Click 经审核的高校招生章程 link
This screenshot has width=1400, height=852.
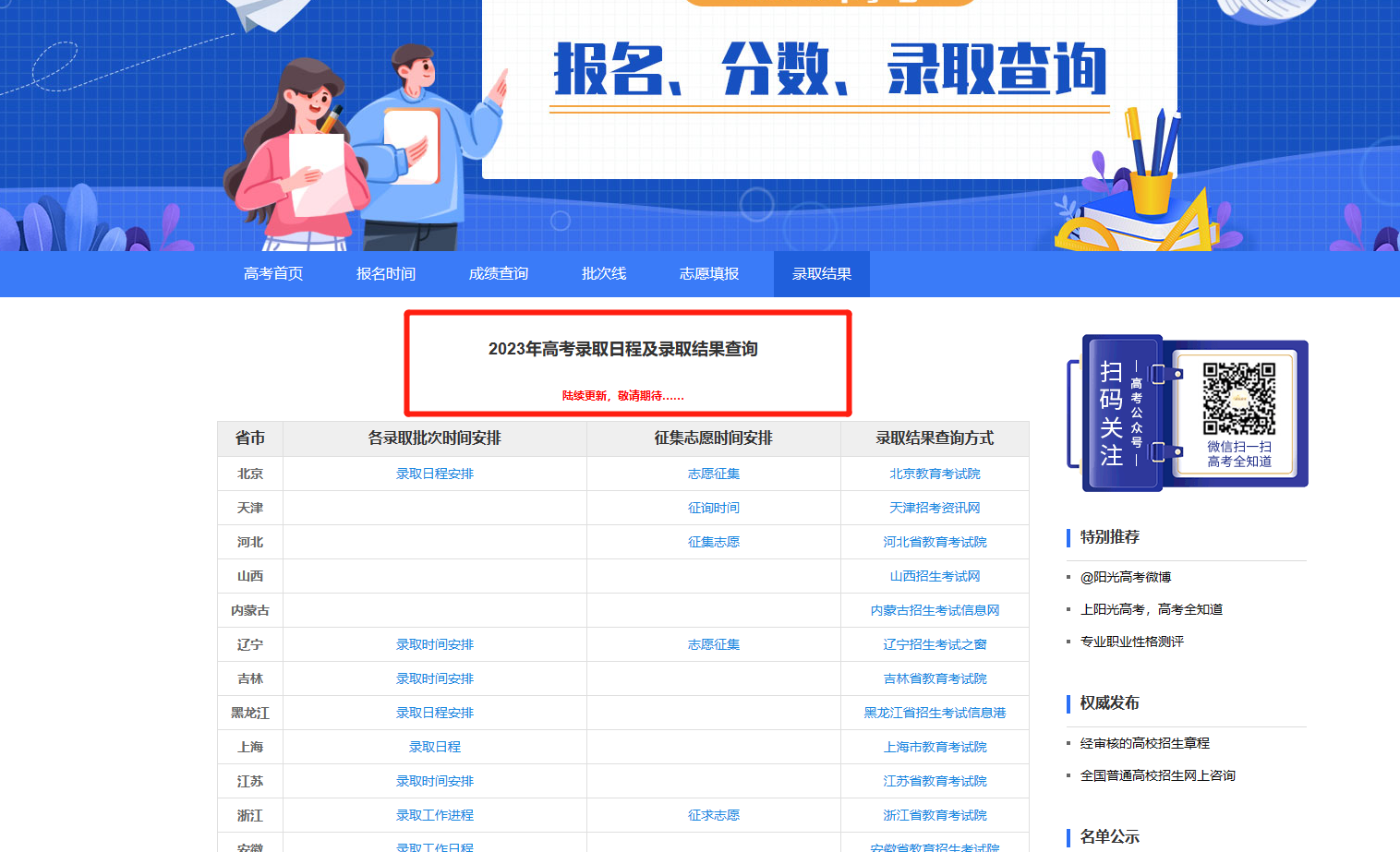pos(1145,743)
